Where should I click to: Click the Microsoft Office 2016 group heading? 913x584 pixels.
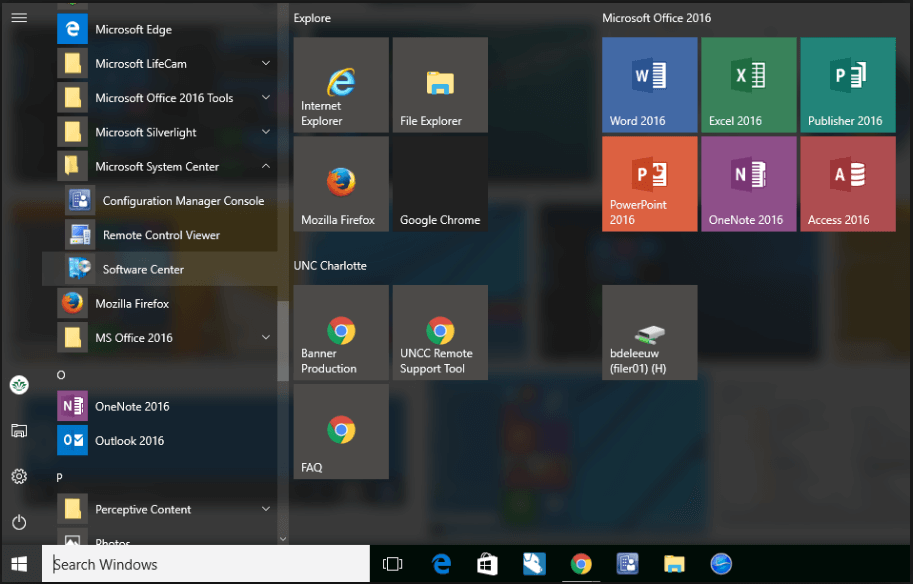pos(656,18)
